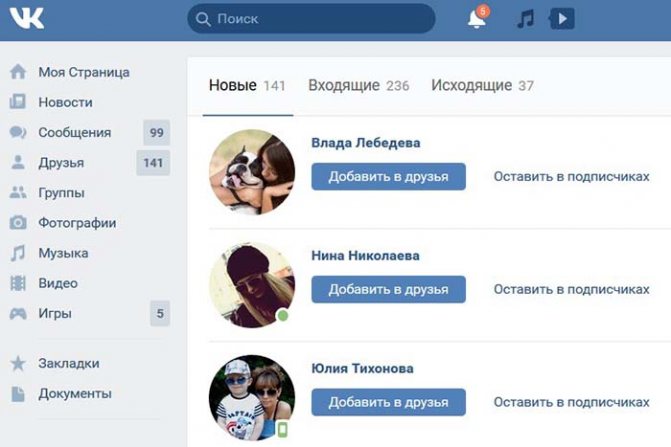Open the notifications bell icon
Image resolution: width=671 pixels, height=447 pixels.
(x=476, y=19)
